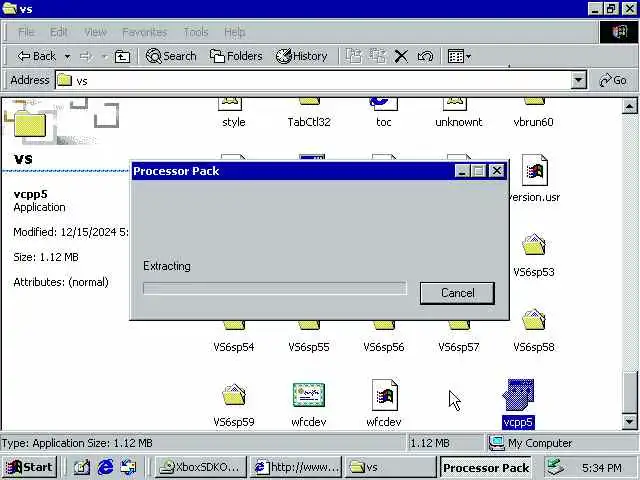This screenshot has width=640, height=480.
Task: Open the Favorites menu
Action: [145, 32]
